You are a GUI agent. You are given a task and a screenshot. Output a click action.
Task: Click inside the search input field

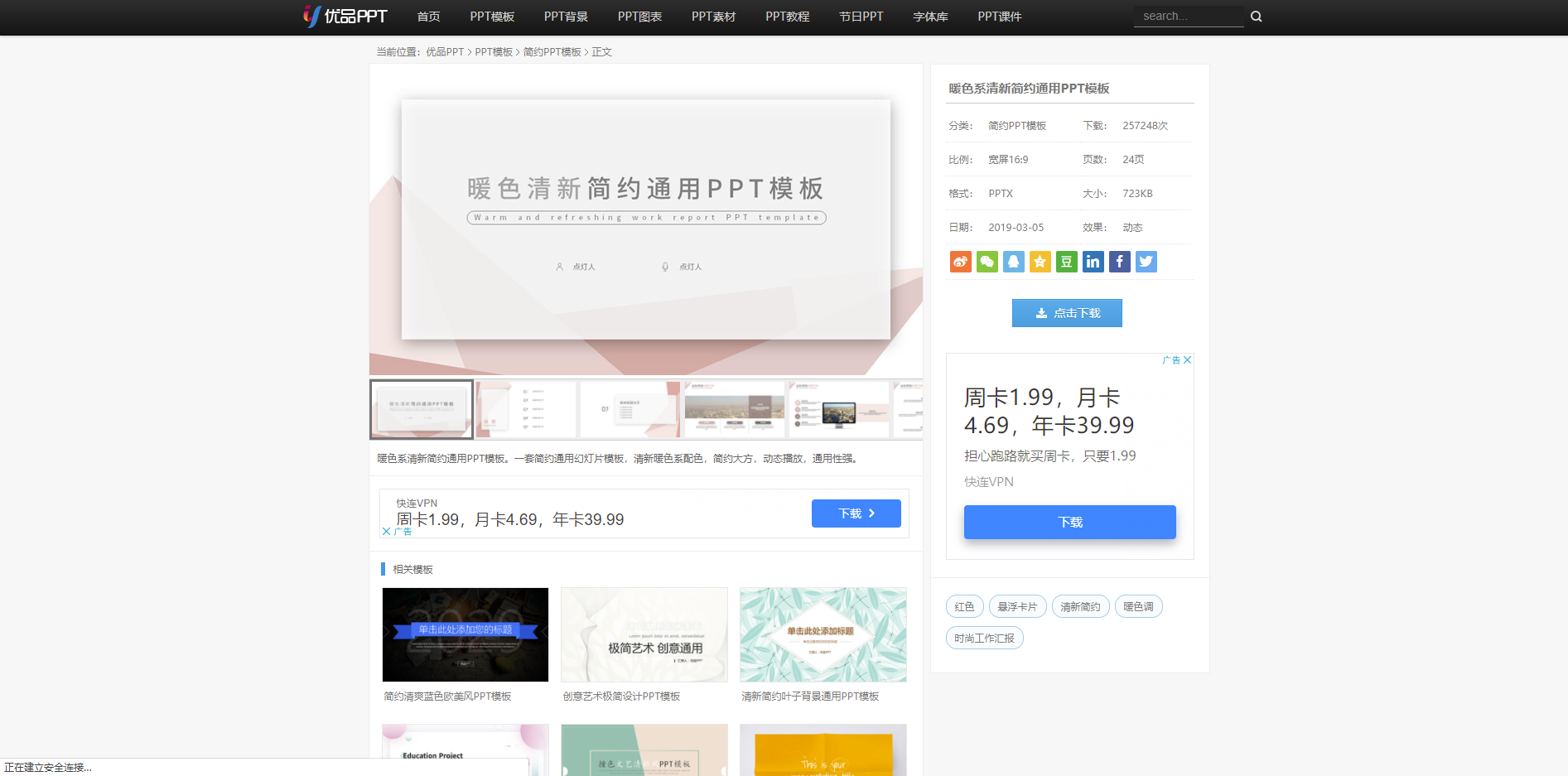tap(1189, 15)
